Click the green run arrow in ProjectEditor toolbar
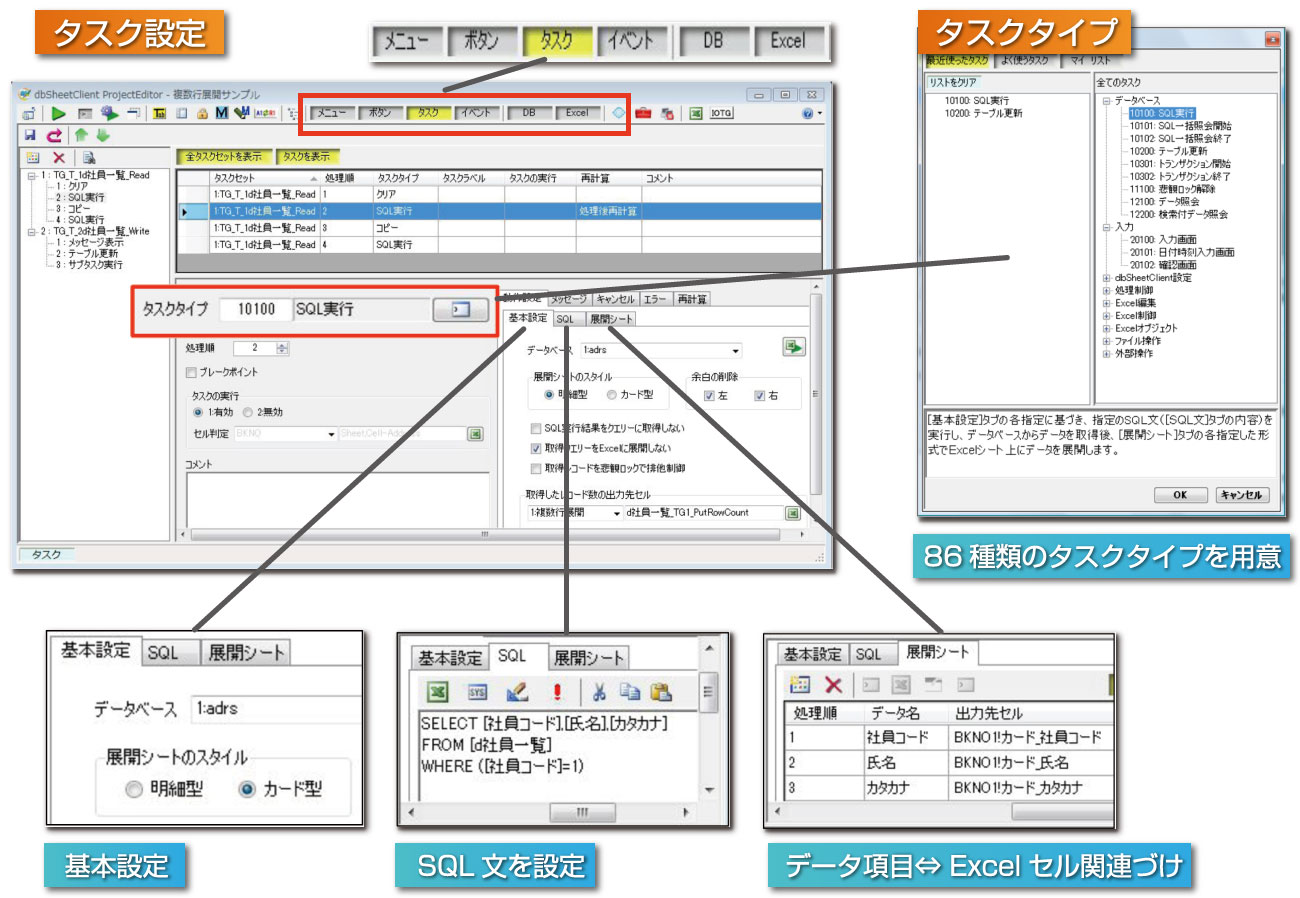Viewport: 1300px width, 898px height. (x=58, y=113)
